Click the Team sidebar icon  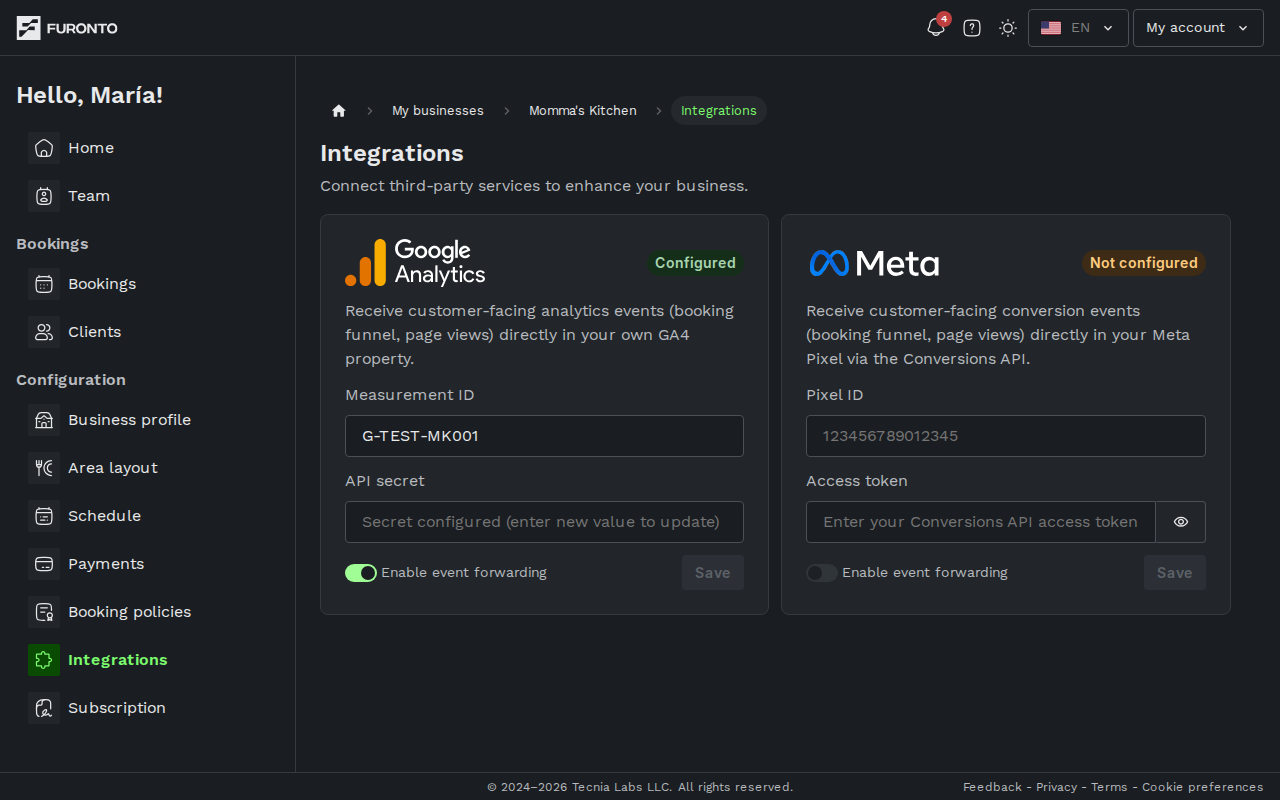(x=44, y=196)
